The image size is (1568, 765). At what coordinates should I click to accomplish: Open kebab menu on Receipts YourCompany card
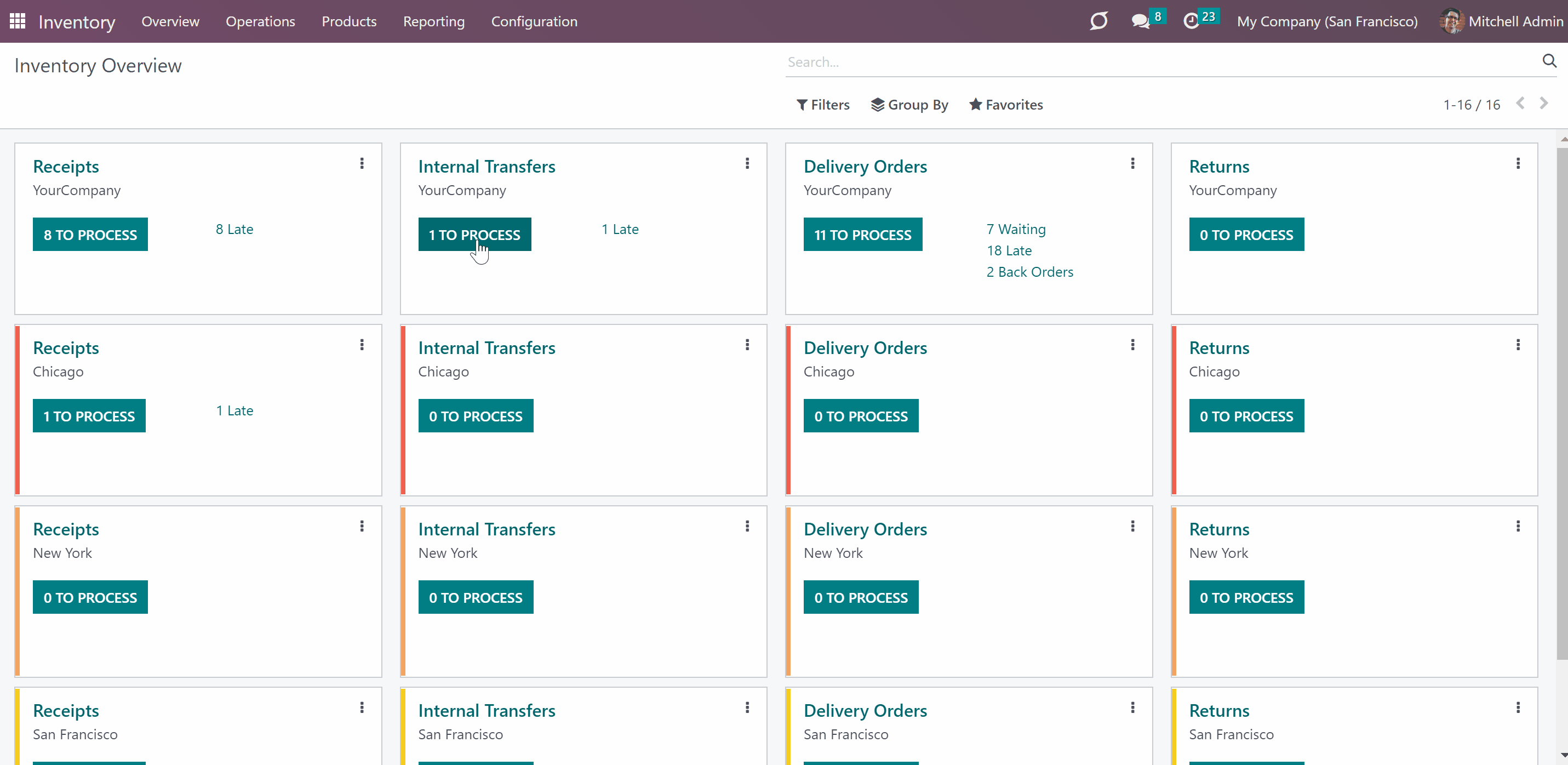point(362,163)
